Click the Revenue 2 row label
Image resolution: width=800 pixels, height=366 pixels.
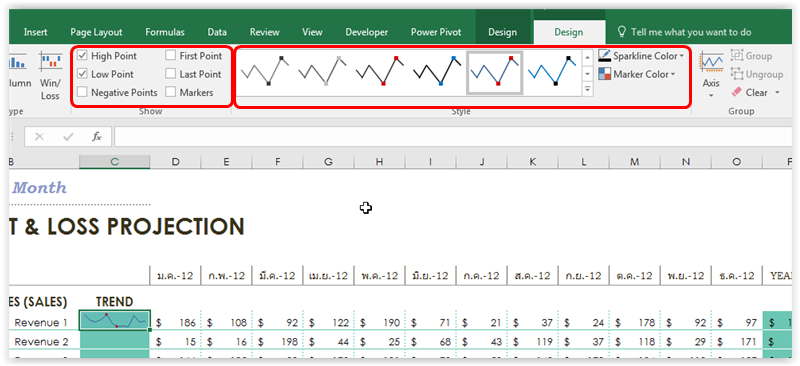[41, 341]
